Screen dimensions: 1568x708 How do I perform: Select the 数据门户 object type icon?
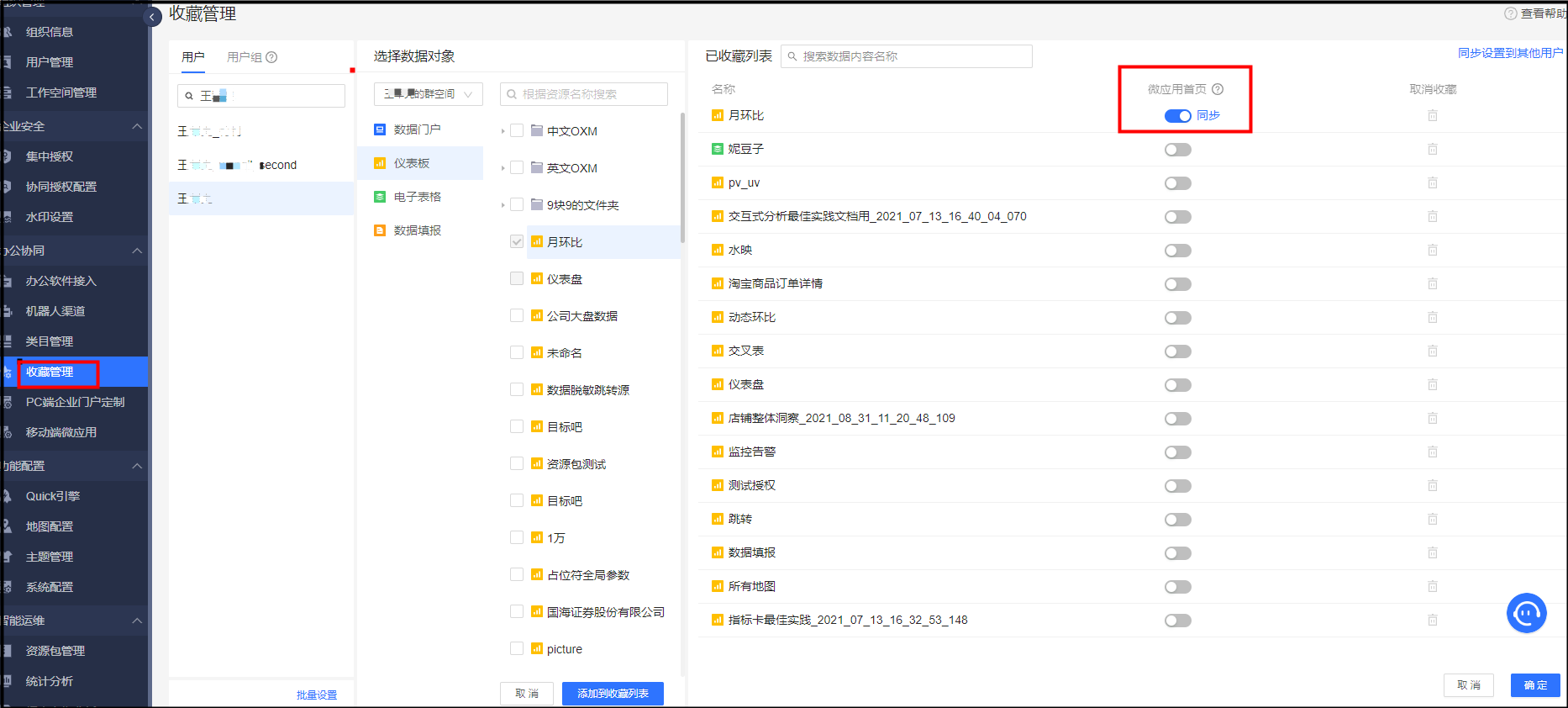coord(380,129)
